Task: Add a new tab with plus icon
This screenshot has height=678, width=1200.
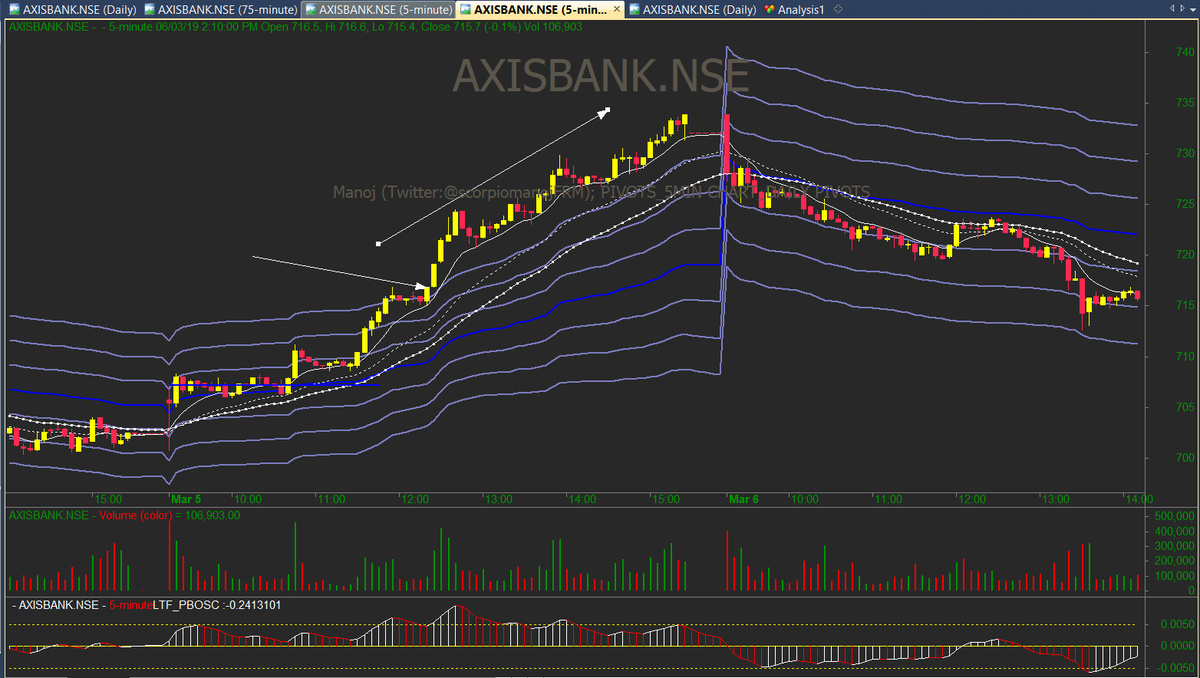Action: pos(838,9)
